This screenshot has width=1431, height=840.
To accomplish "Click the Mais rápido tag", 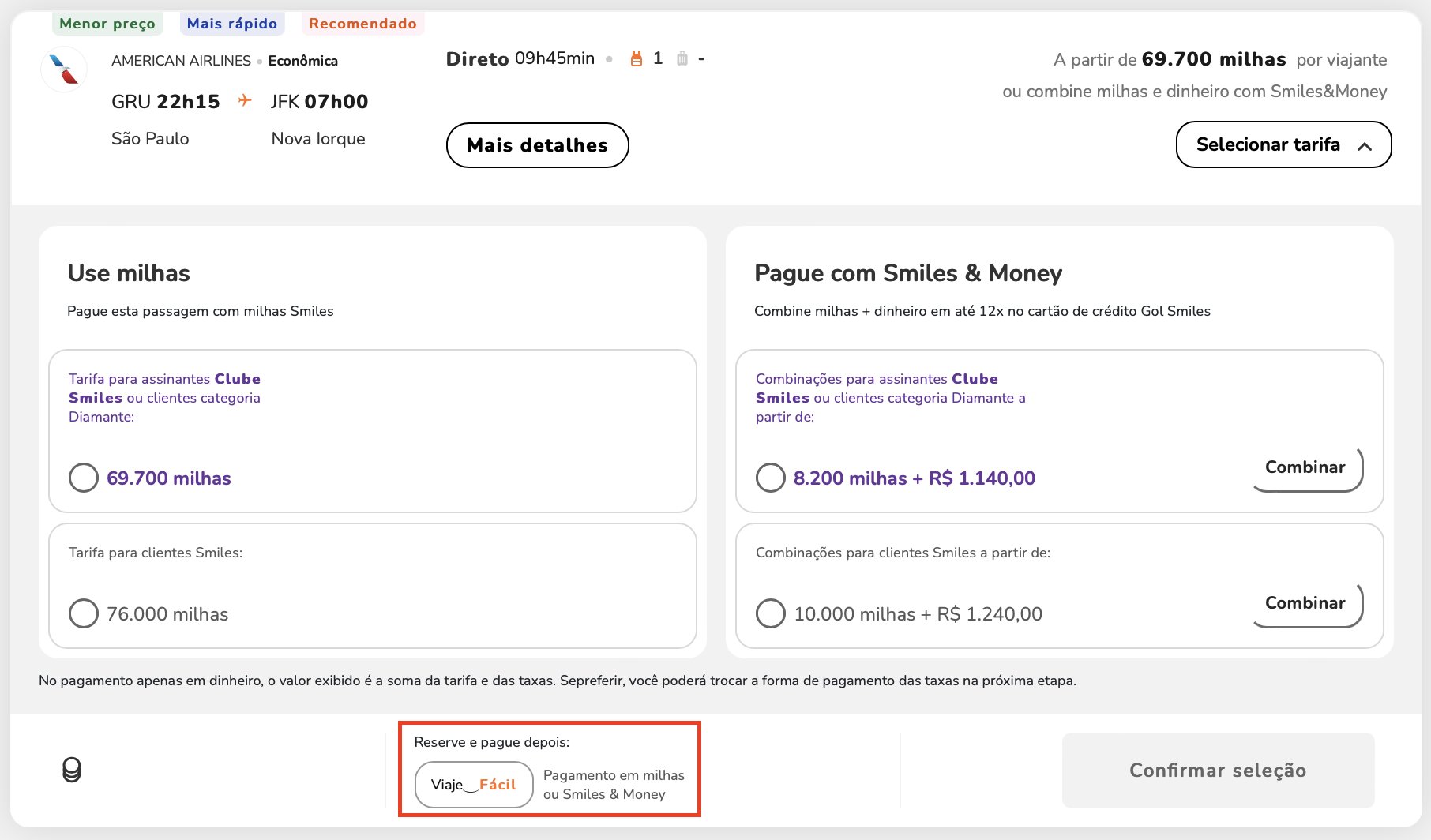I will (x=232, y=24).
